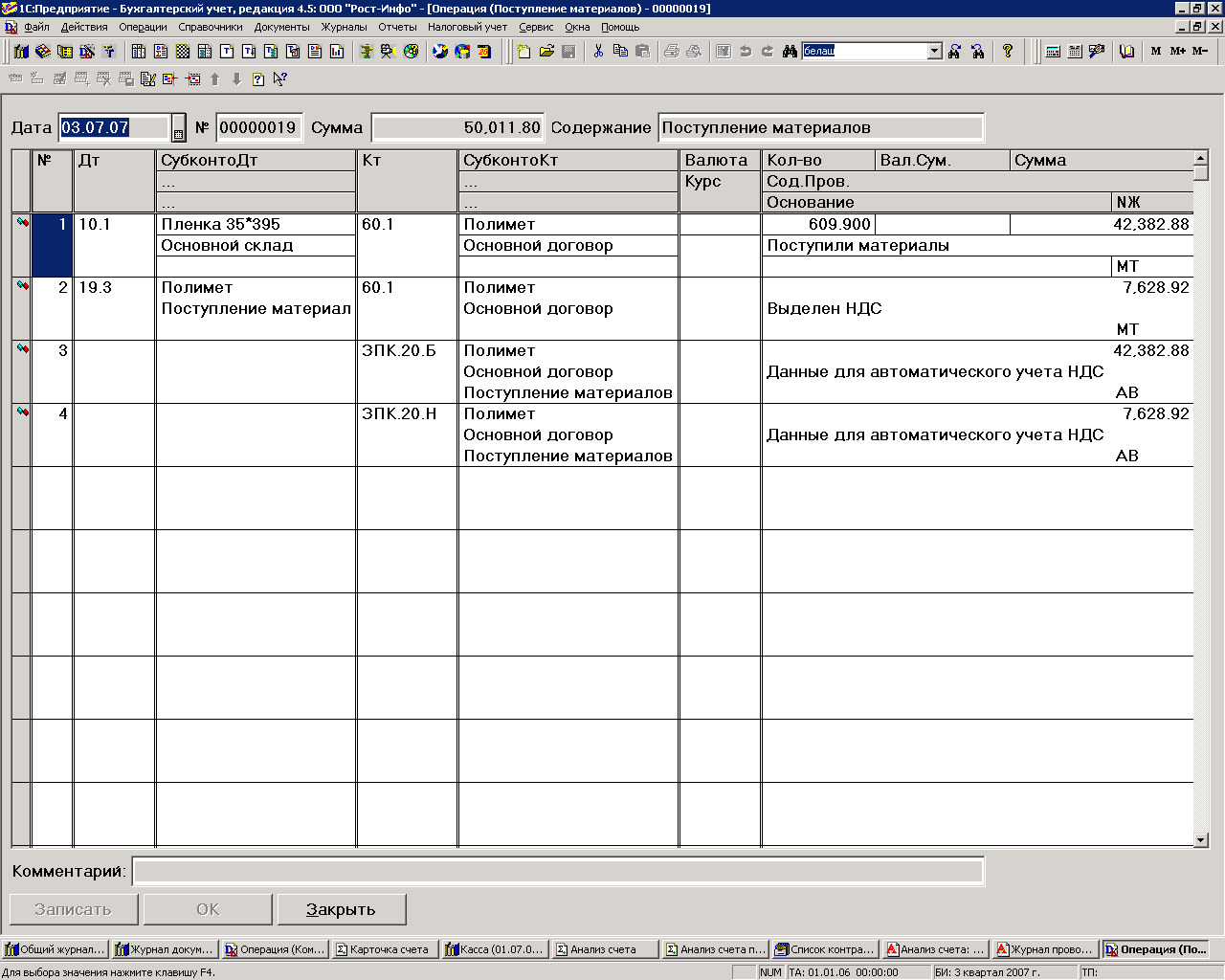Click the Save floppy disk icon
The image size is (1225, 980).
coord(568,51)
